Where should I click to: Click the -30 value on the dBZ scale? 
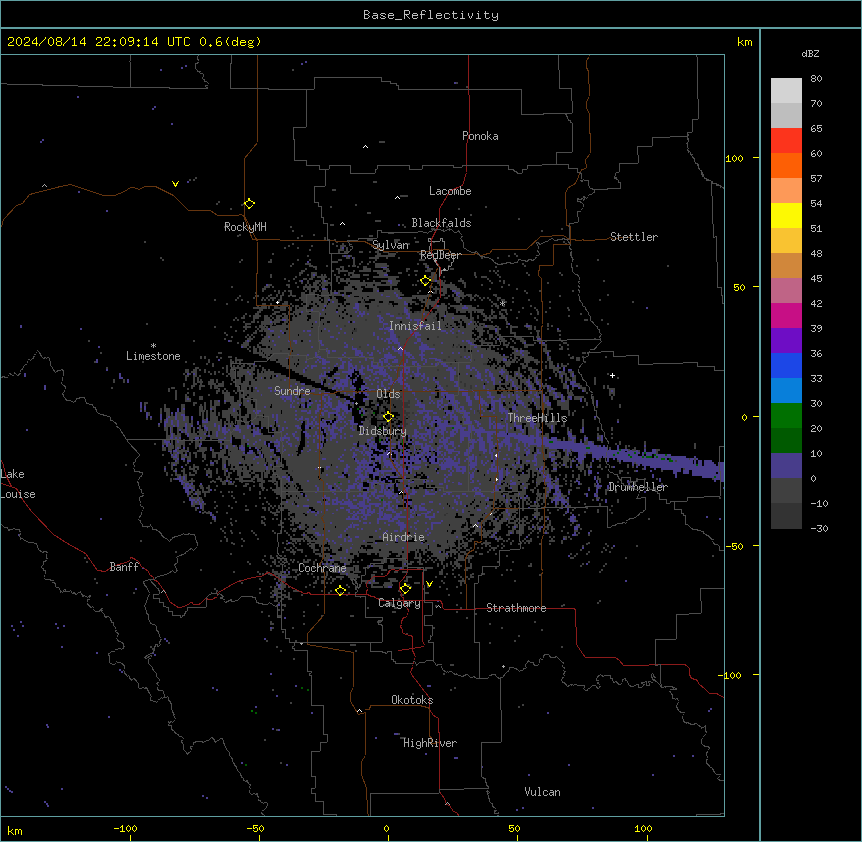819,529
